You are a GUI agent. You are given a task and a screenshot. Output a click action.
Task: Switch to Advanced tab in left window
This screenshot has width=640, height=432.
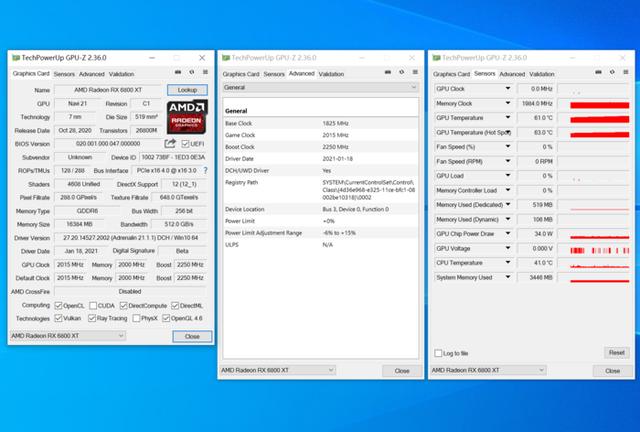[92, 74]
